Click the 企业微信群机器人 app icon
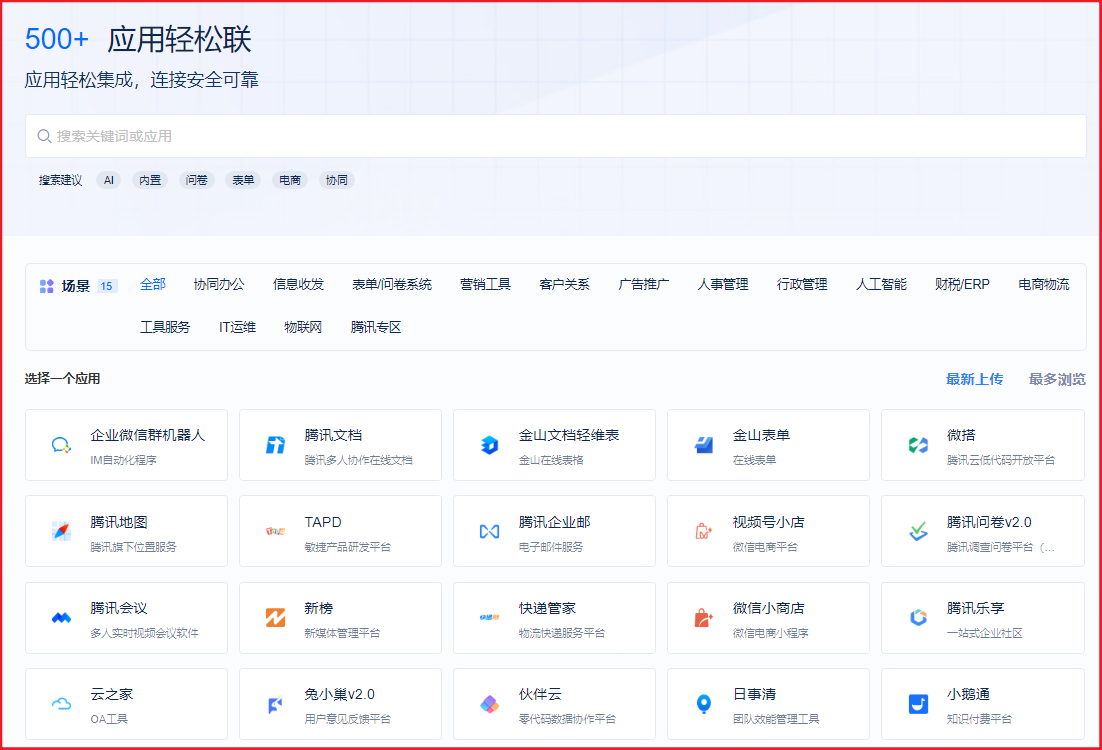The image size is (1102, 750). (61, 445)
